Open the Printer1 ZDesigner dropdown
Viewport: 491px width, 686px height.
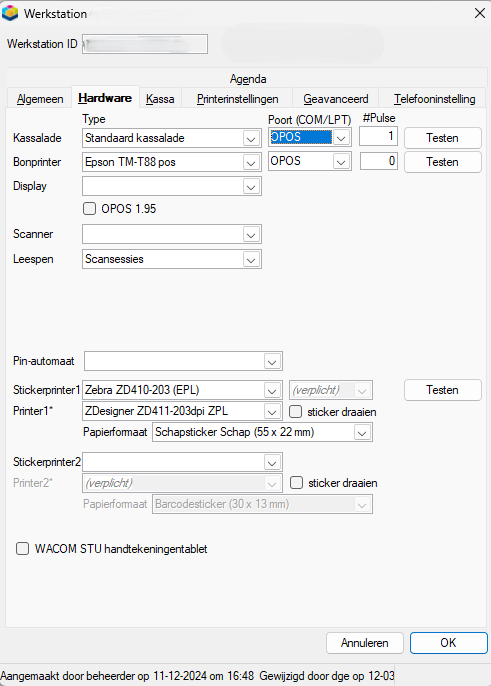(272, 412)
